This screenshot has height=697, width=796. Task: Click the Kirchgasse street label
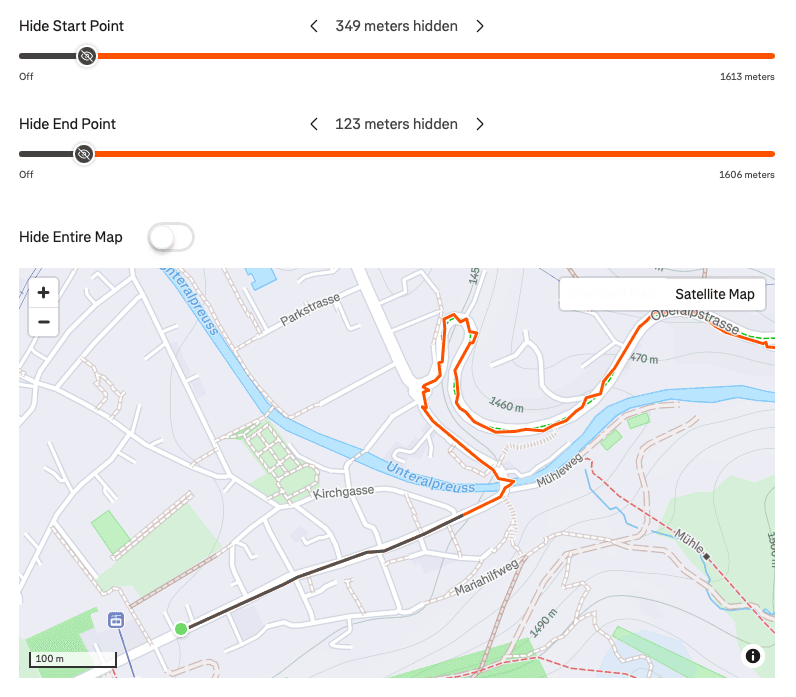click(x=343, y=494)
